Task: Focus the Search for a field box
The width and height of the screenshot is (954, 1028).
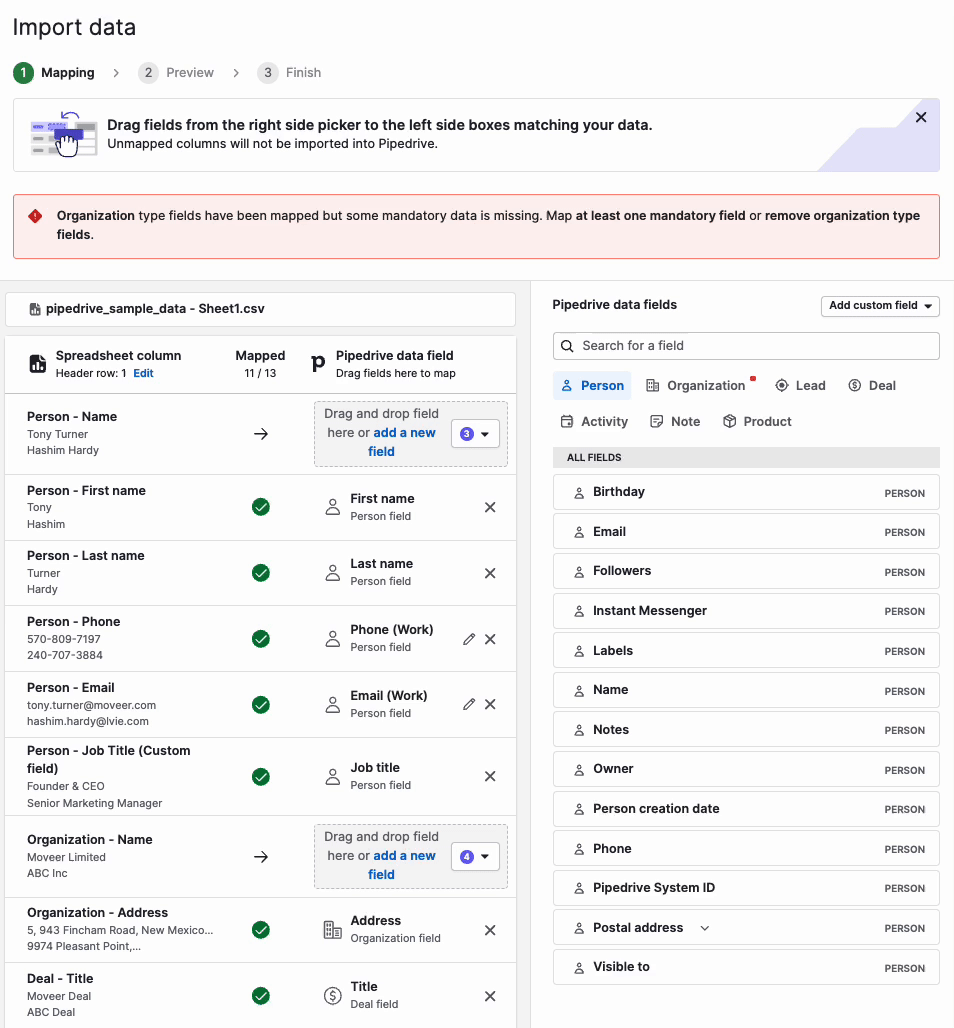Action: pyautogui.click(x=746, y=346)
